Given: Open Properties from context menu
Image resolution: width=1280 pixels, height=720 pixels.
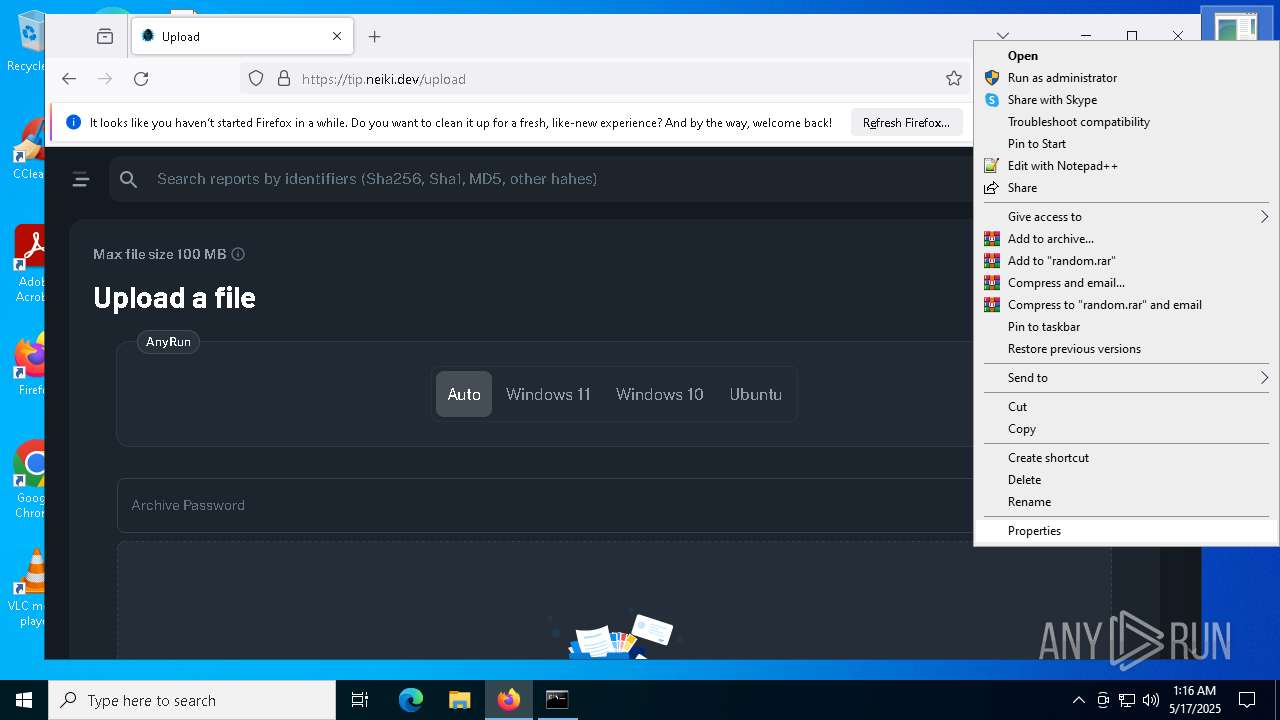Looking at the screenshot, I should point(1126,531).
